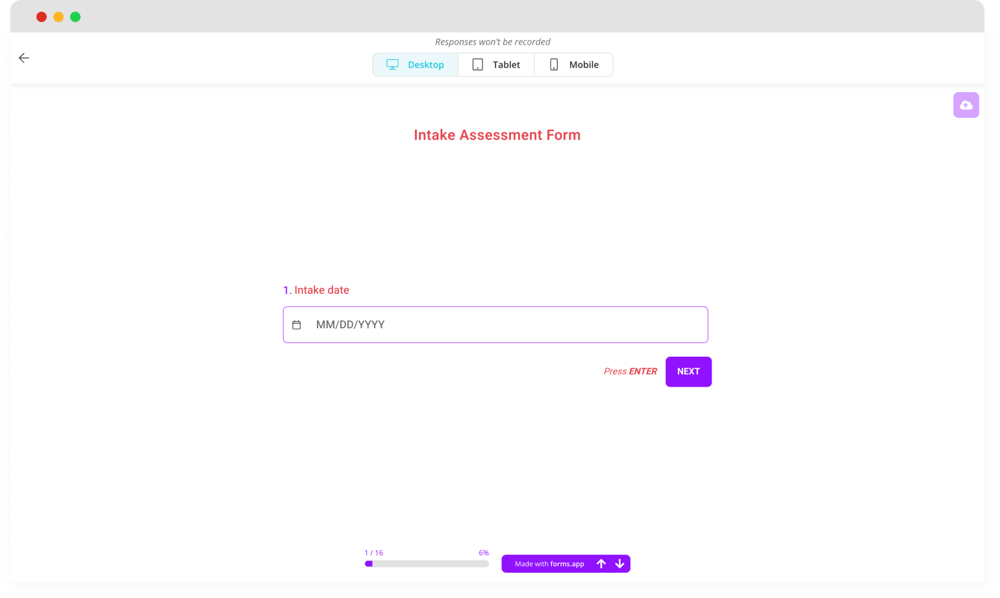Open the calendar date picker icon

[297, 324]
